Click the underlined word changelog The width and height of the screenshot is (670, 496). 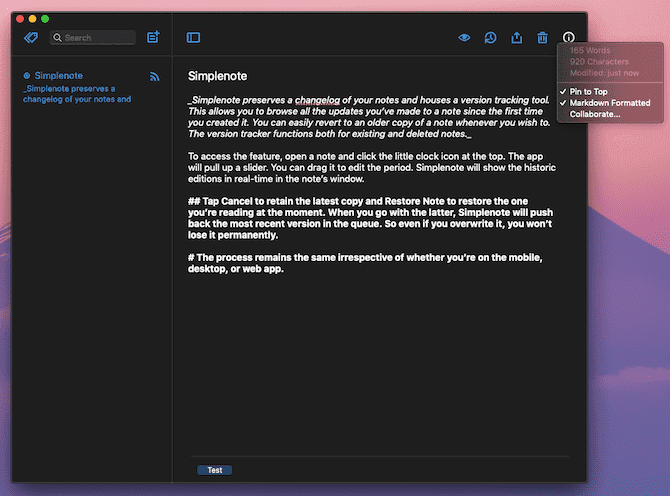point(317,100)
